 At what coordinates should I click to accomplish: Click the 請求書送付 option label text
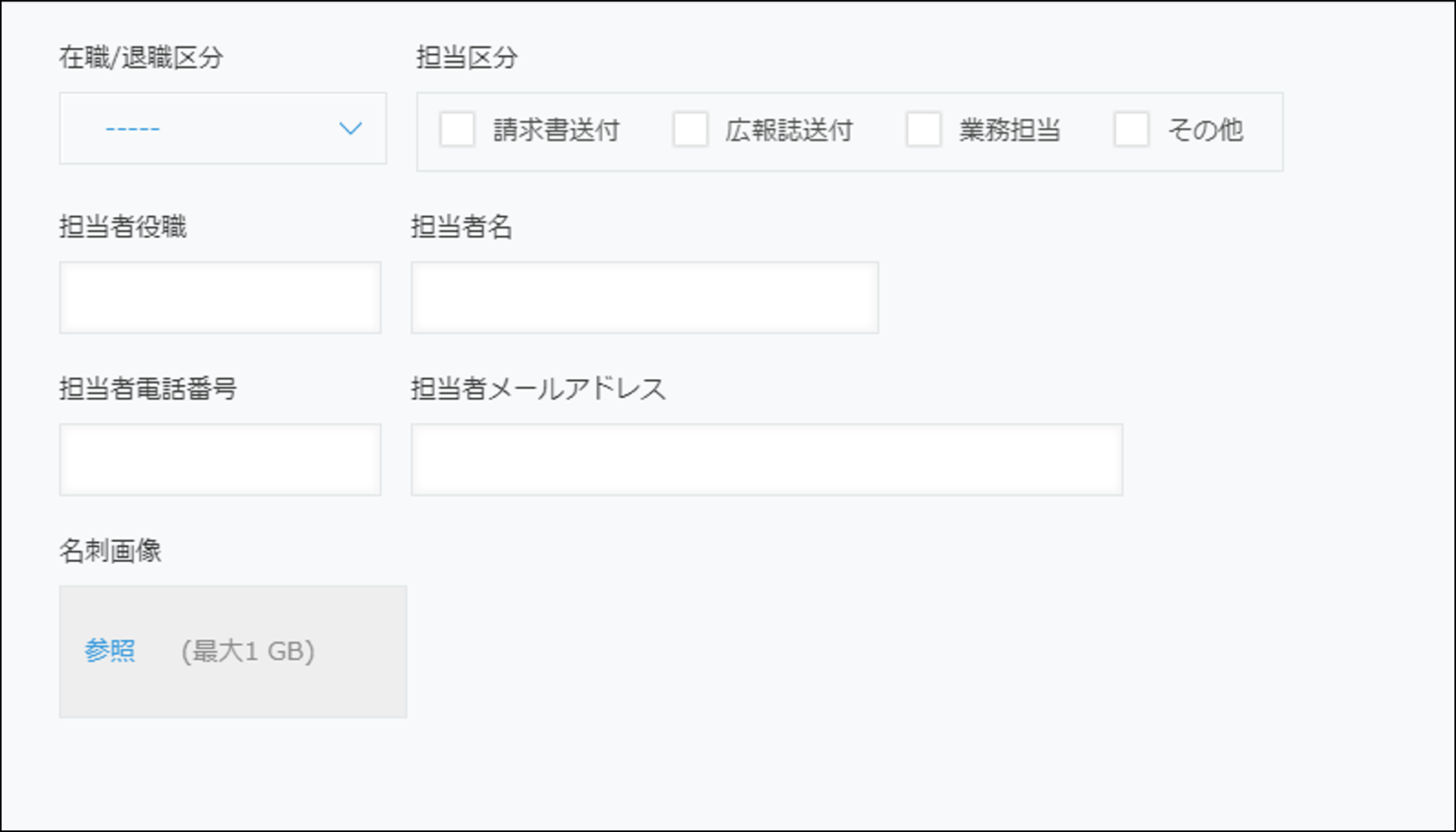pyautogui.click(x=556, y=130)
